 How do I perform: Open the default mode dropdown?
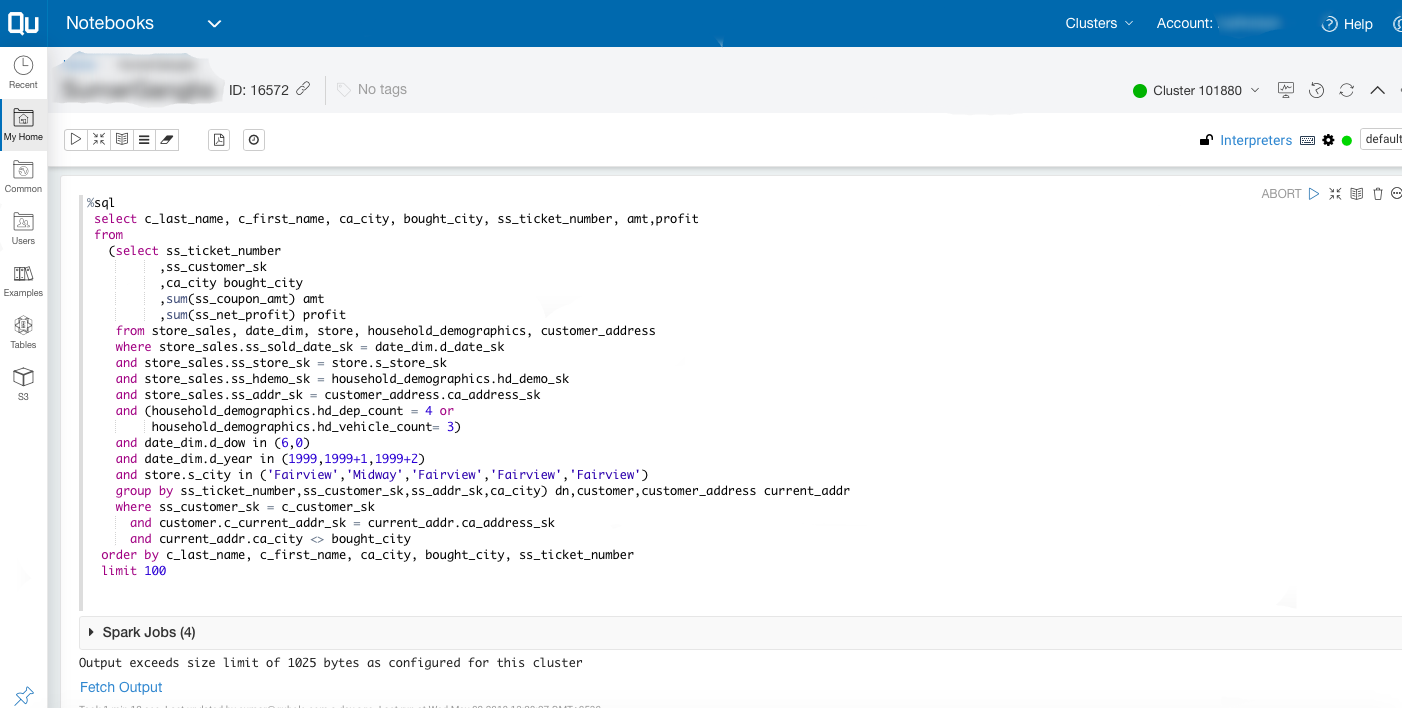1382,139
